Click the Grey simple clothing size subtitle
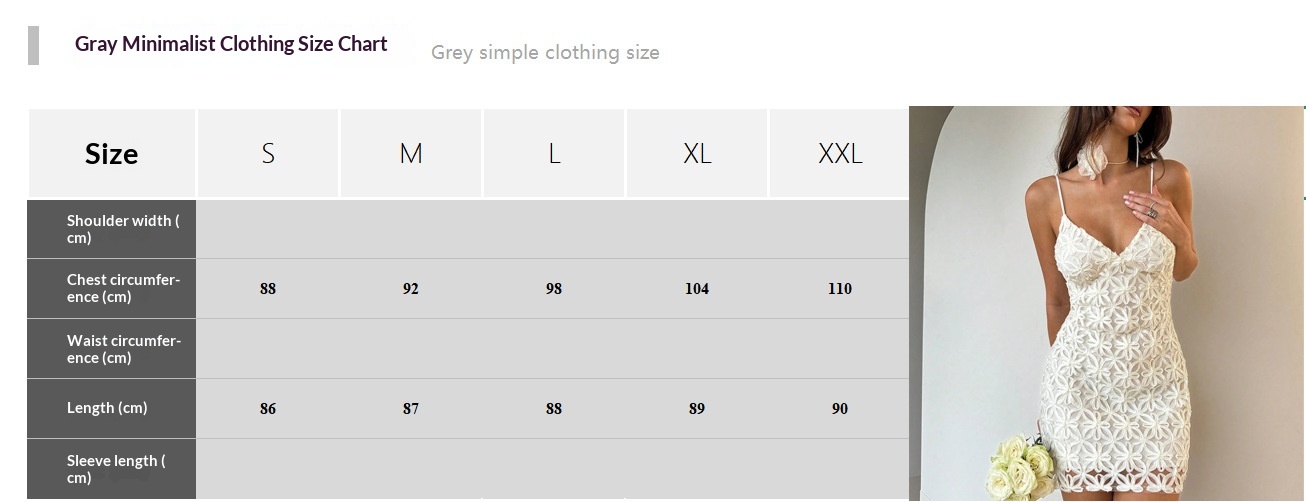Image resolution: width=1306 pixels, height=502 pixels. click(x=545, y=52)
